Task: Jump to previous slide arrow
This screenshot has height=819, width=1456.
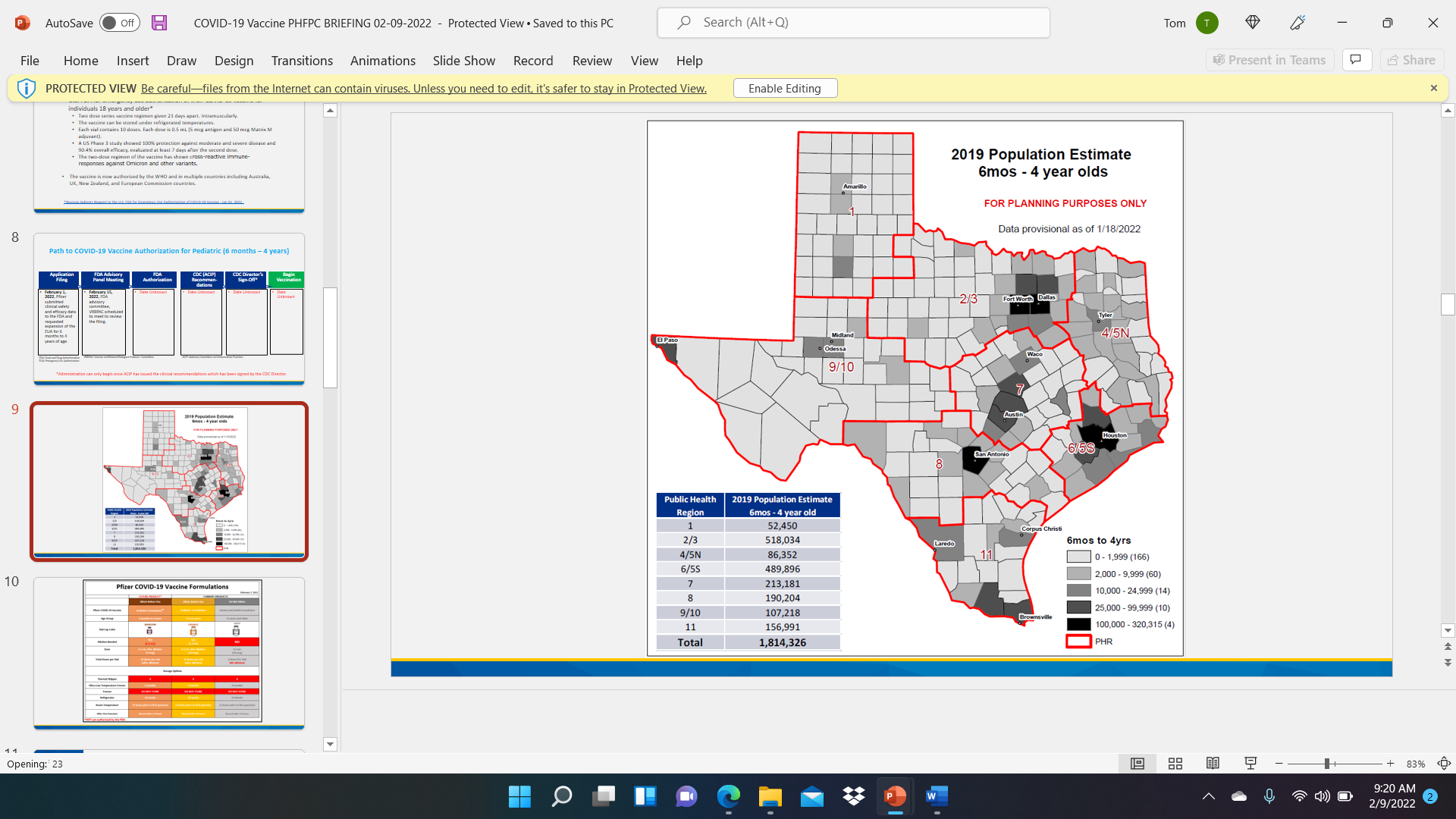Action: [1448, 647]
